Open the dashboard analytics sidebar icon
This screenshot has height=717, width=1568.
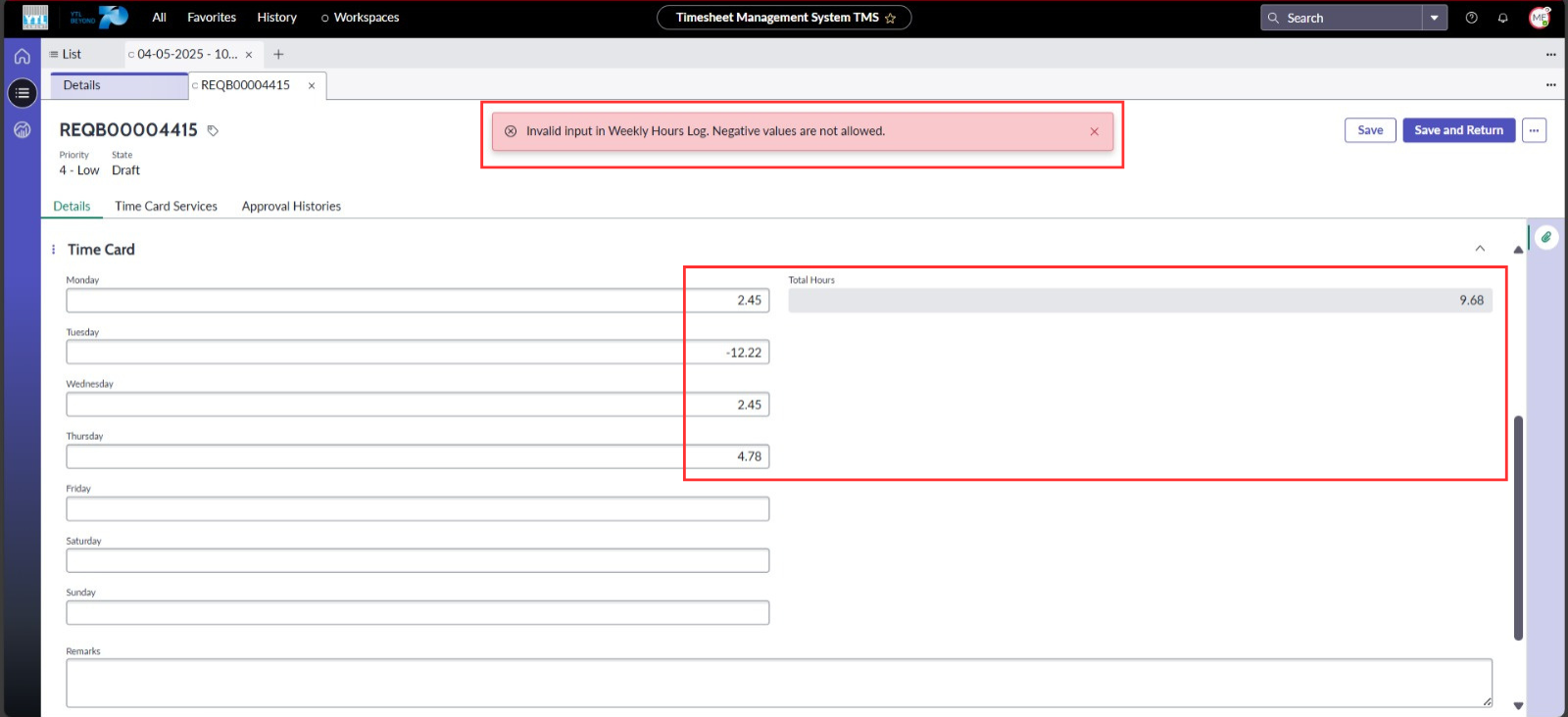pos(22,130)
